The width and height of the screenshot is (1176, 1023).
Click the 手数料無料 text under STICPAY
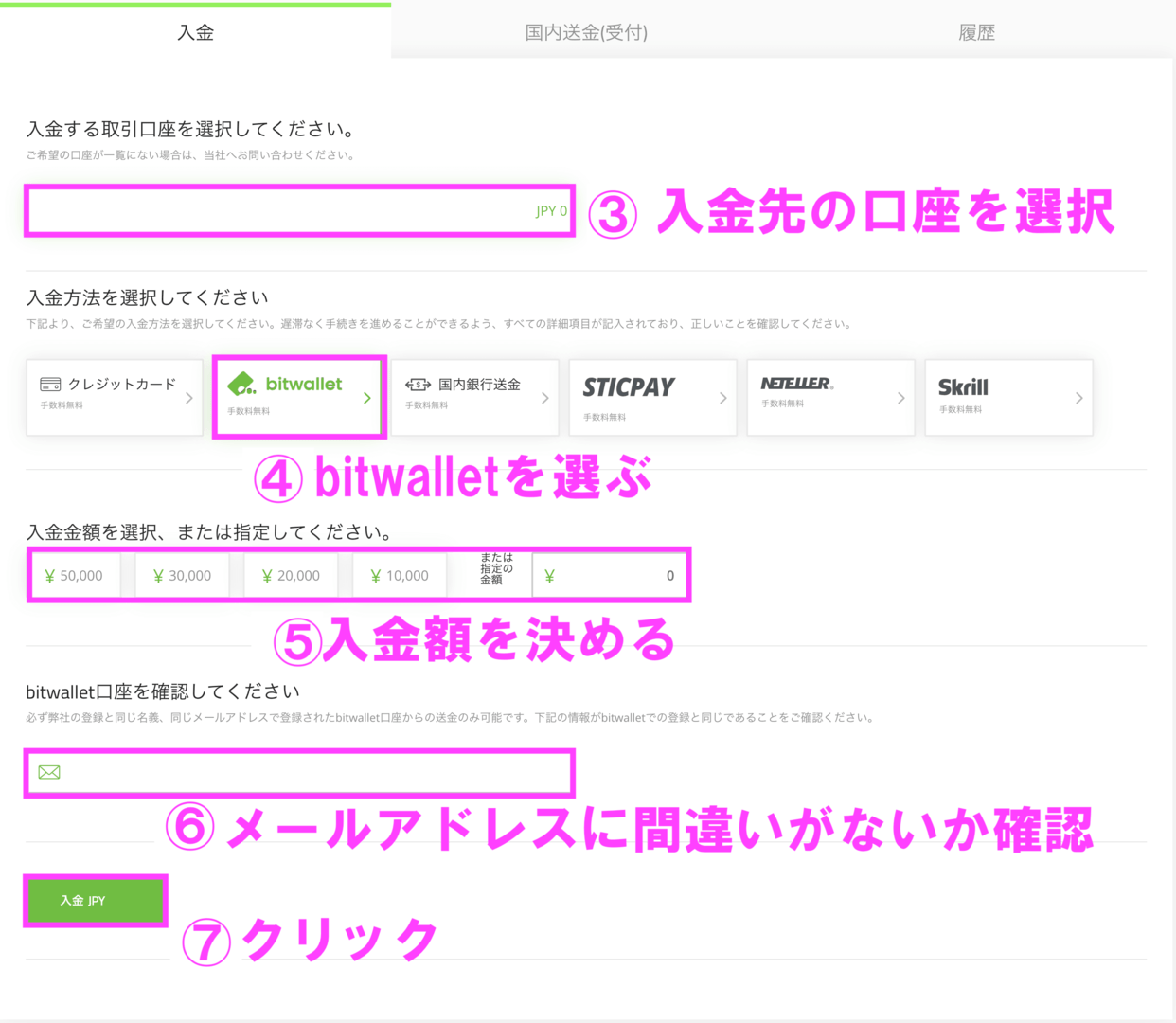pyautogui.click(x=605, y=418)
